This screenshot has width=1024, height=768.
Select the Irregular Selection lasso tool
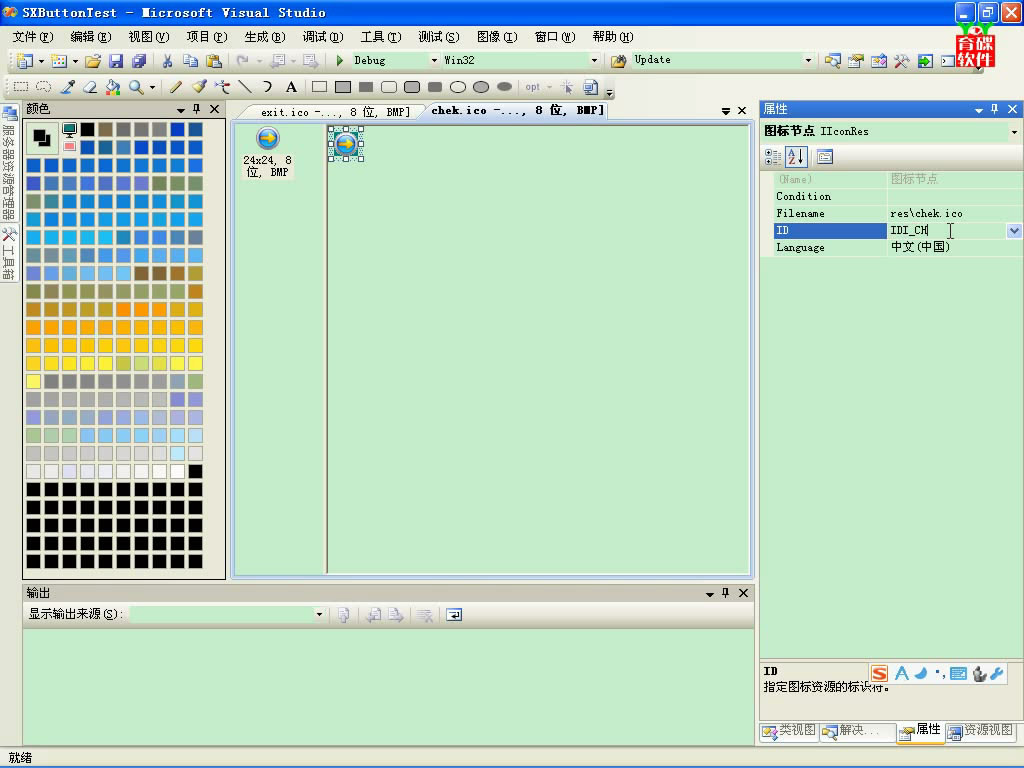point(44,87)
